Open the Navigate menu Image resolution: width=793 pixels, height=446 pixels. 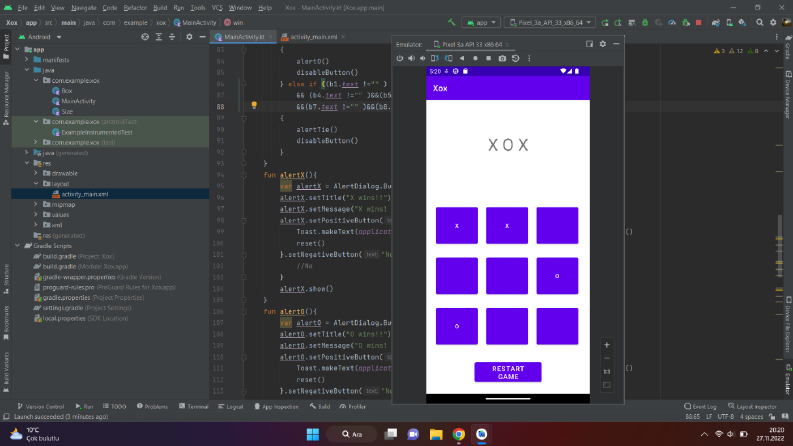[83, 8]
